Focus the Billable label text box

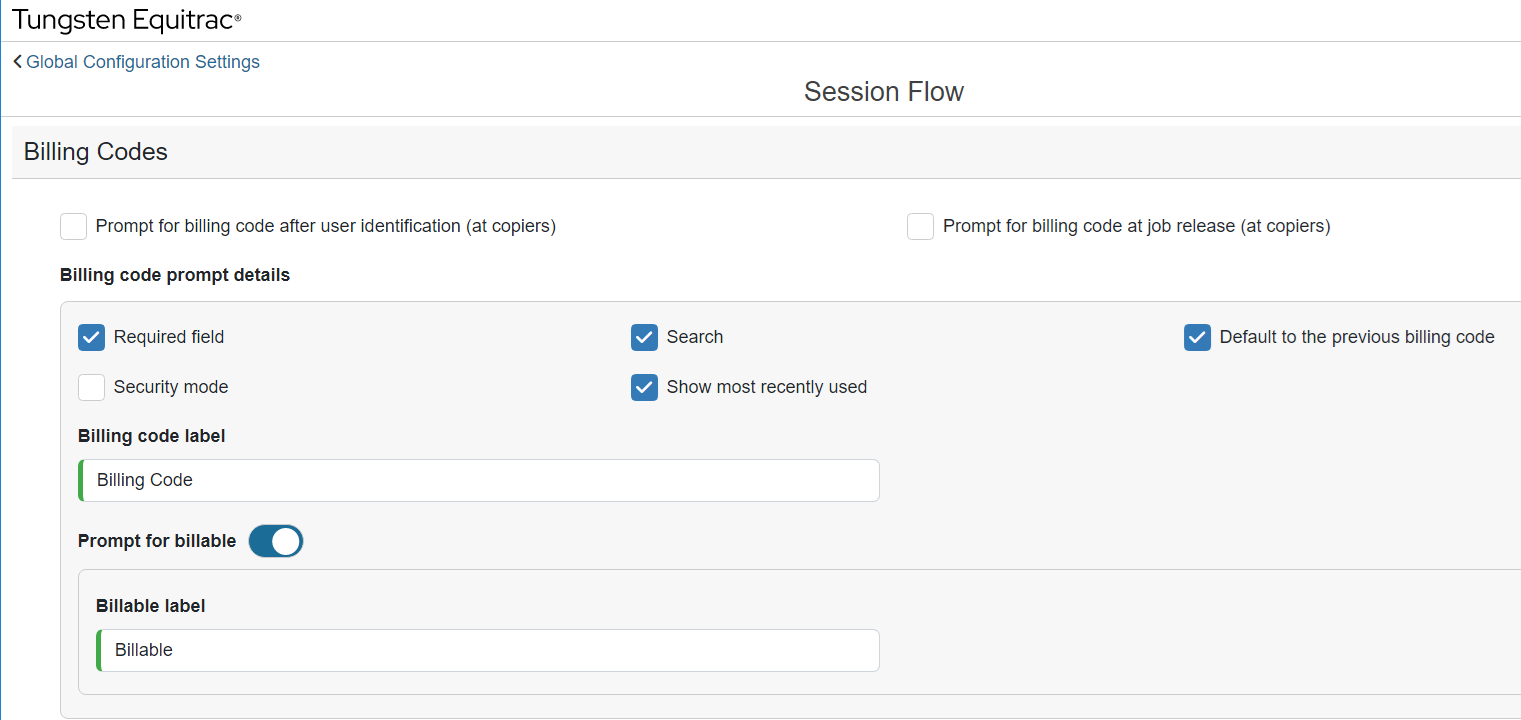pos(490,651)
